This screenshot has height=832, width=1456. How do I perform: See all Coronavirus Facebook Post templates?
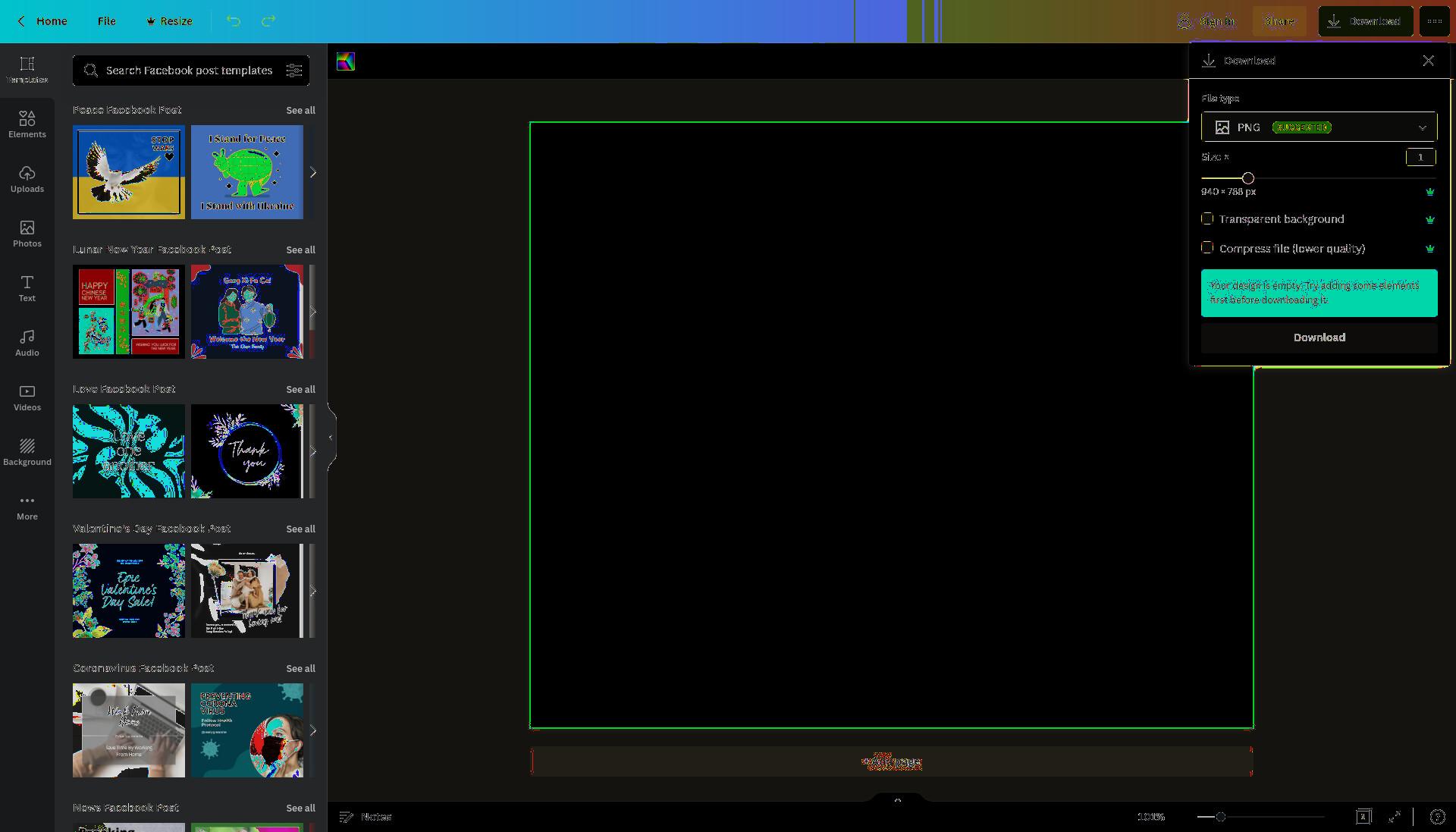300,669
